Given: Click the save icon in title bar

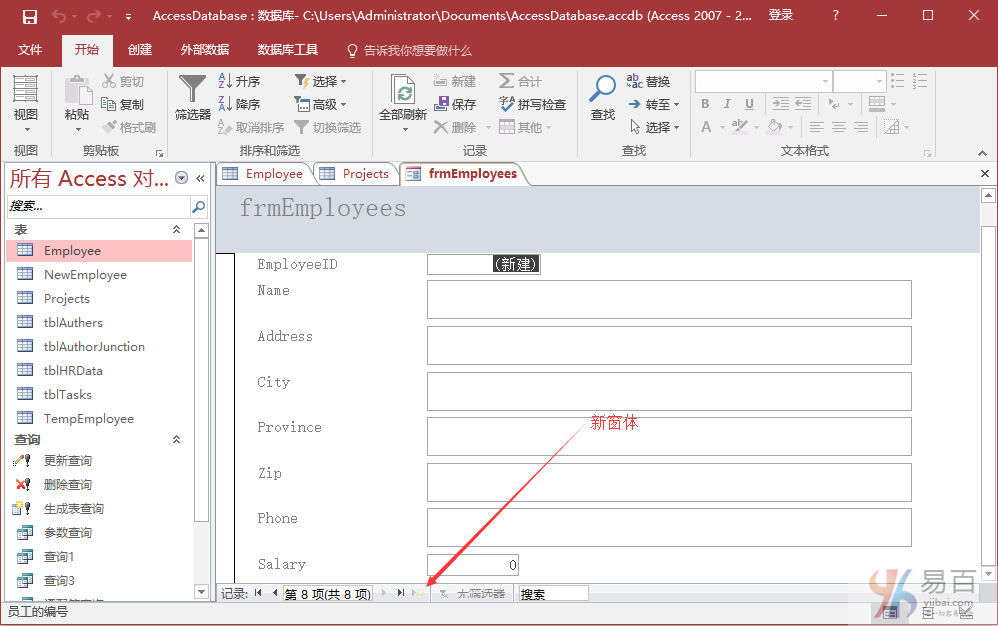Looking at the screenshot, I should pos(30,16).
